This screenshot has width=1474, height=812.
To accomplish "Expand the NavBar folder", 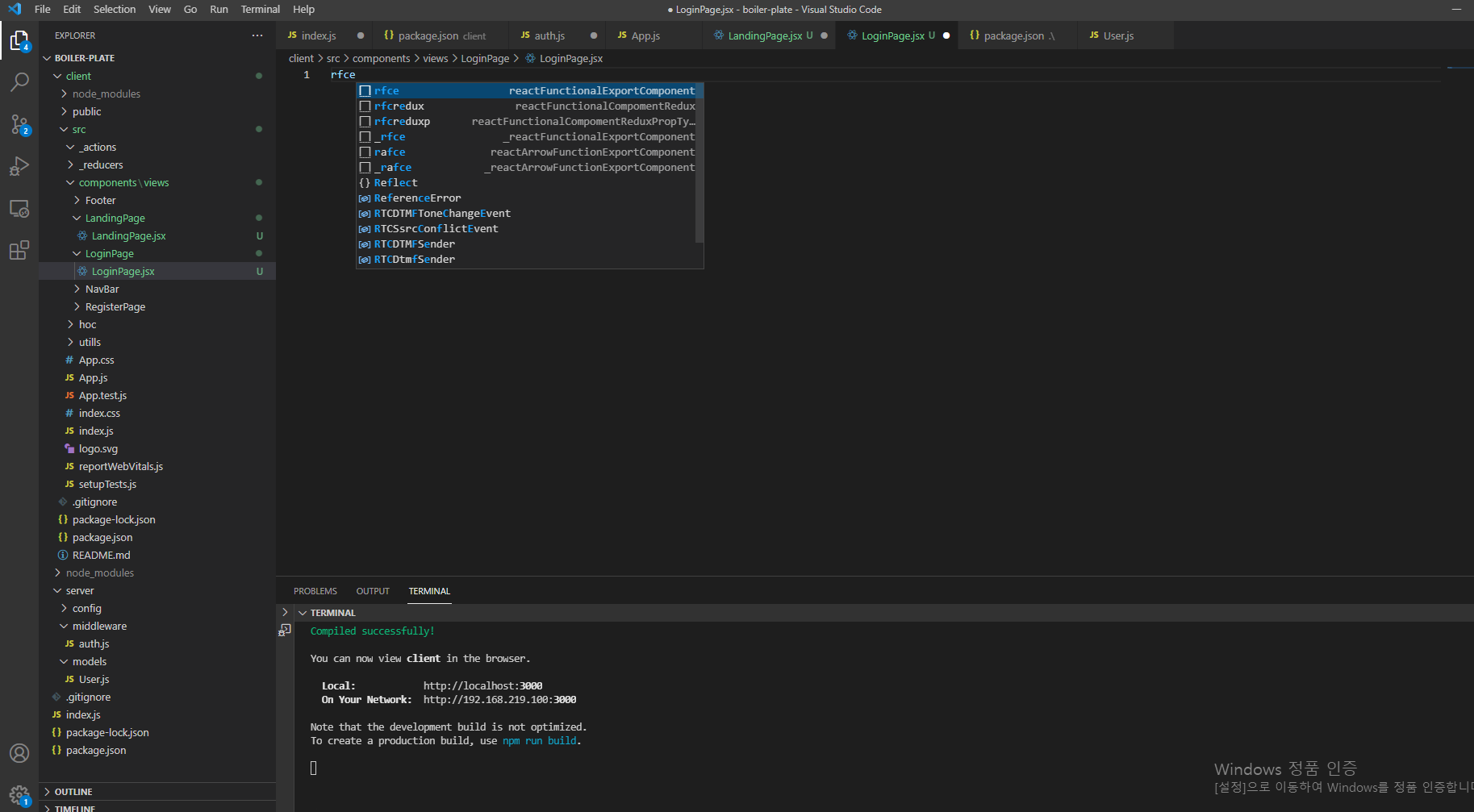I will (x=77, y=289).
